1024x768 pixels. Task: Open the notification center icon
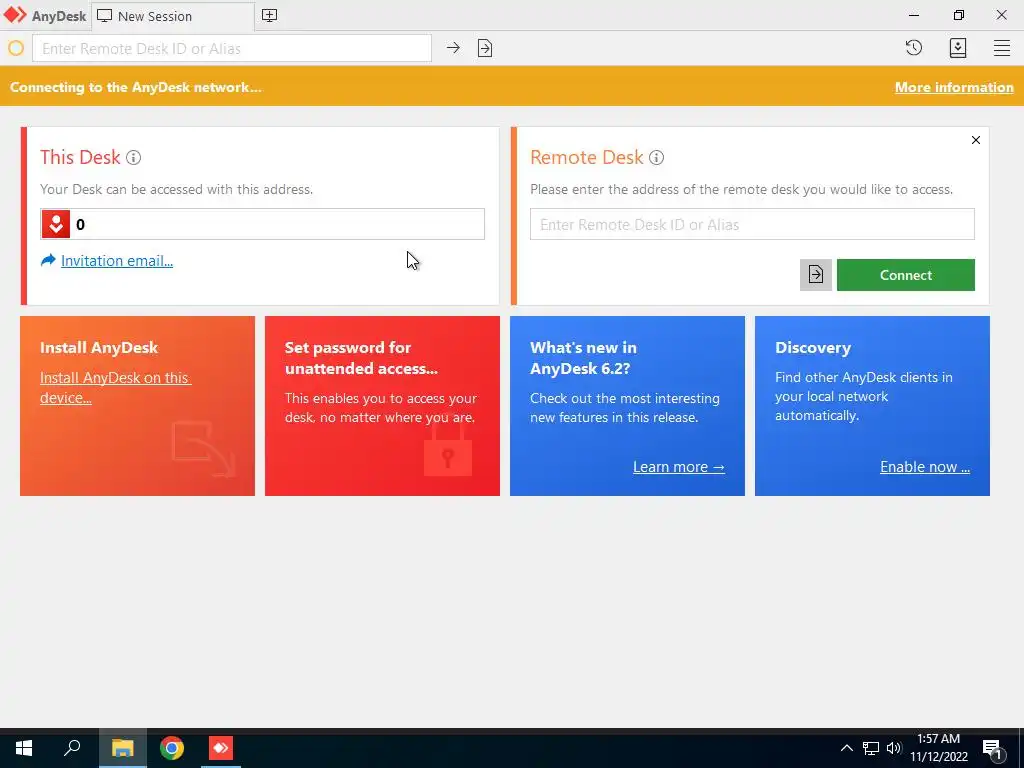(x=992, y=749)
